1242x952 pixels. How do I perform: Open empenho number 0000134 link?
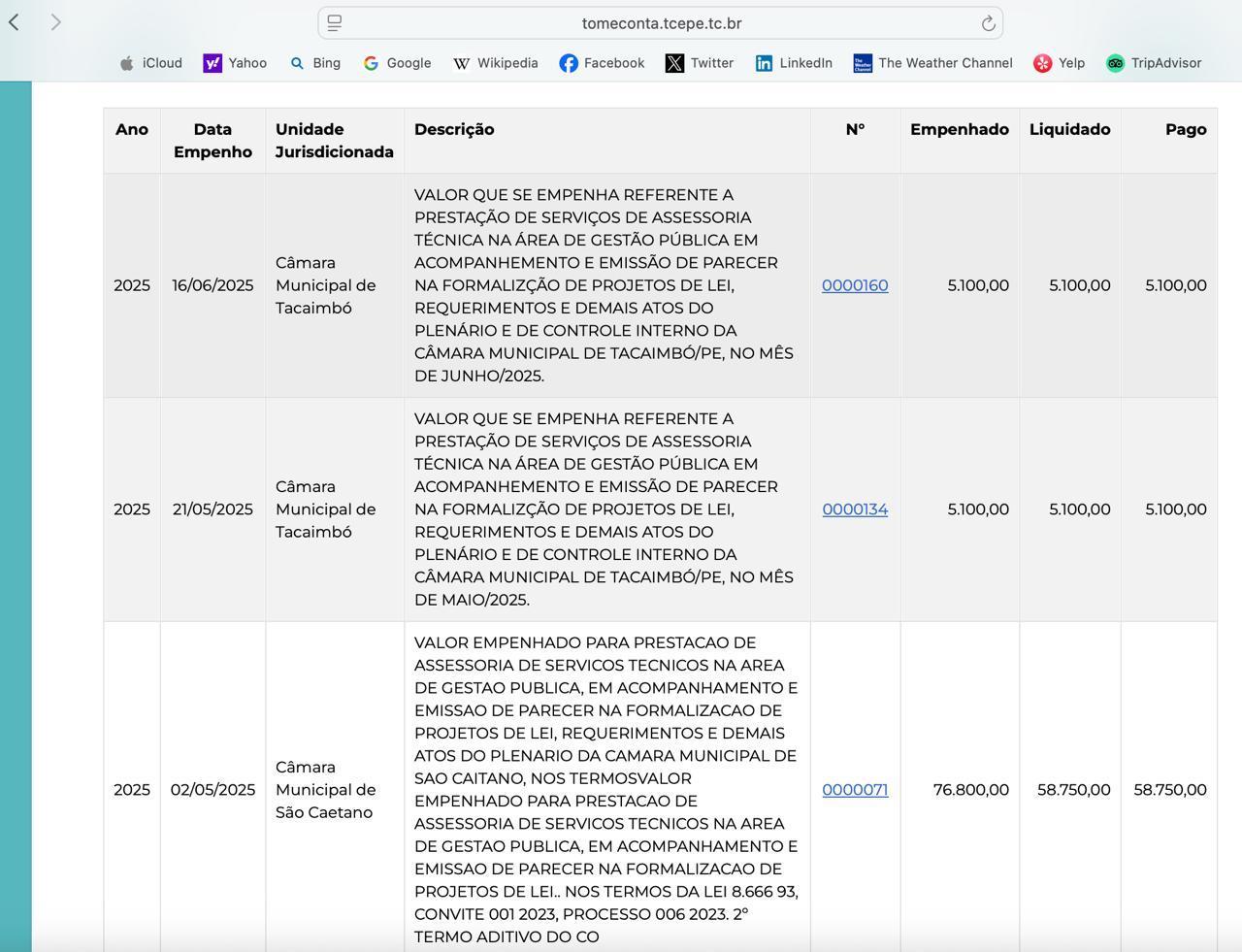click(x=855, y=509)
